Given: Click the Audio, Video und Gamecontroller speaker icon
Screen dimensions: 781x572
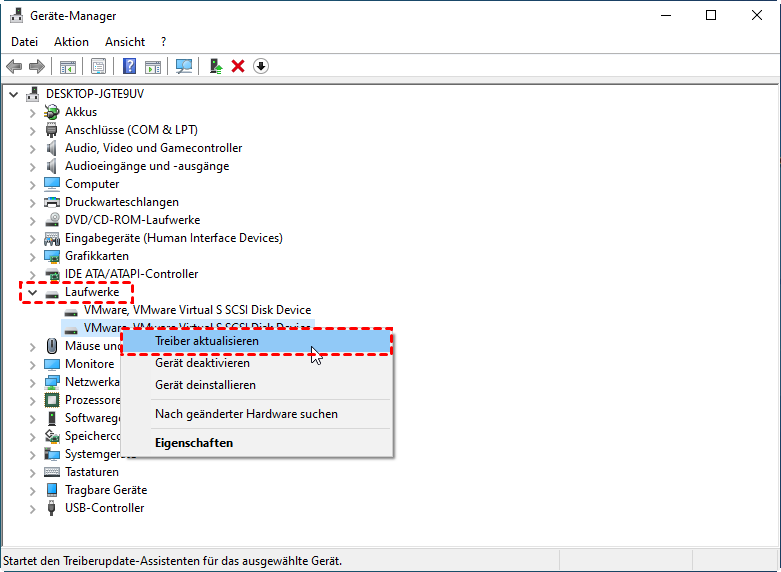Looking at the screenshot, I should (x=52, y=148).
